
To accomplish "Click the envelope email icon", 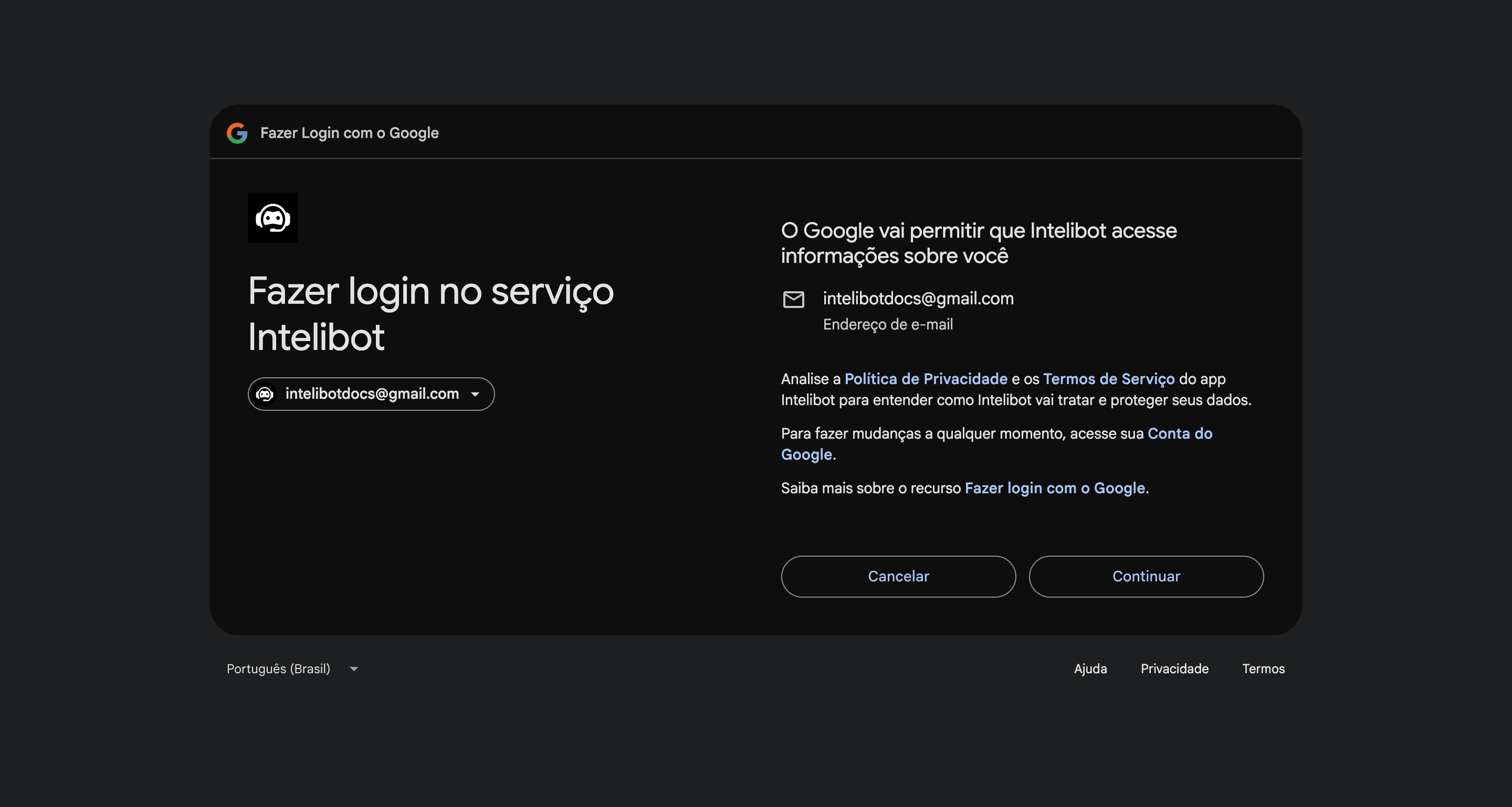I will (794, 299).
